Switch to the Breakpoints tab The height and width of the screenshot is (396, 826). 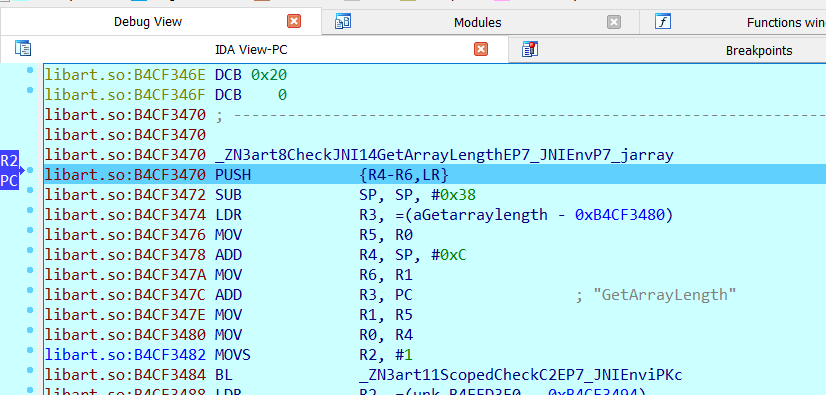coord(759,51)
